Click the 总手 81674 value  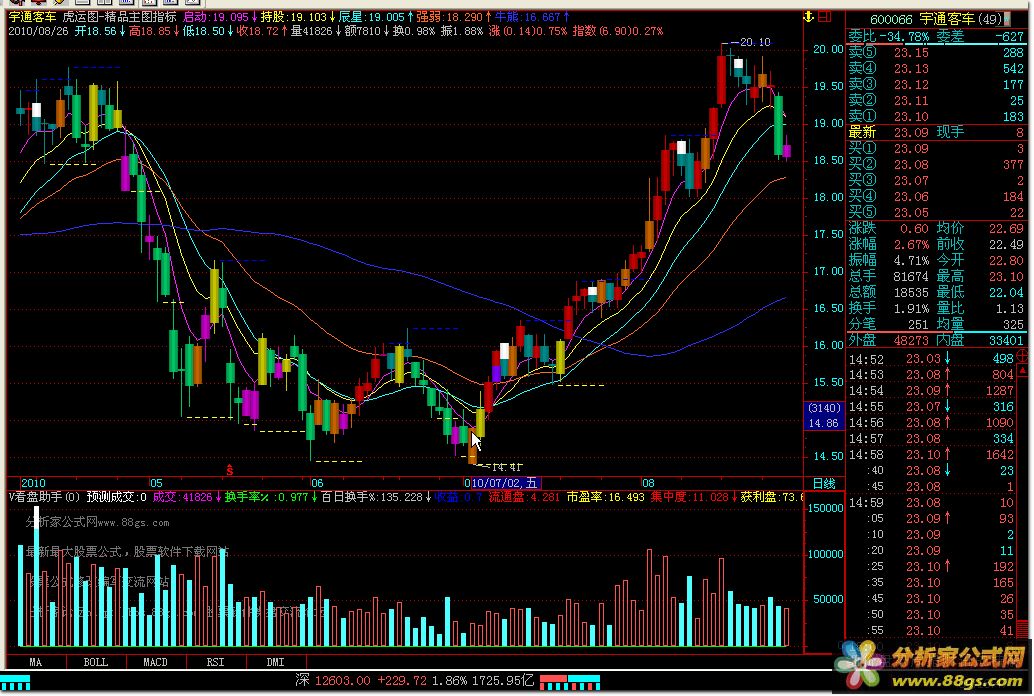tap(888, 276)
